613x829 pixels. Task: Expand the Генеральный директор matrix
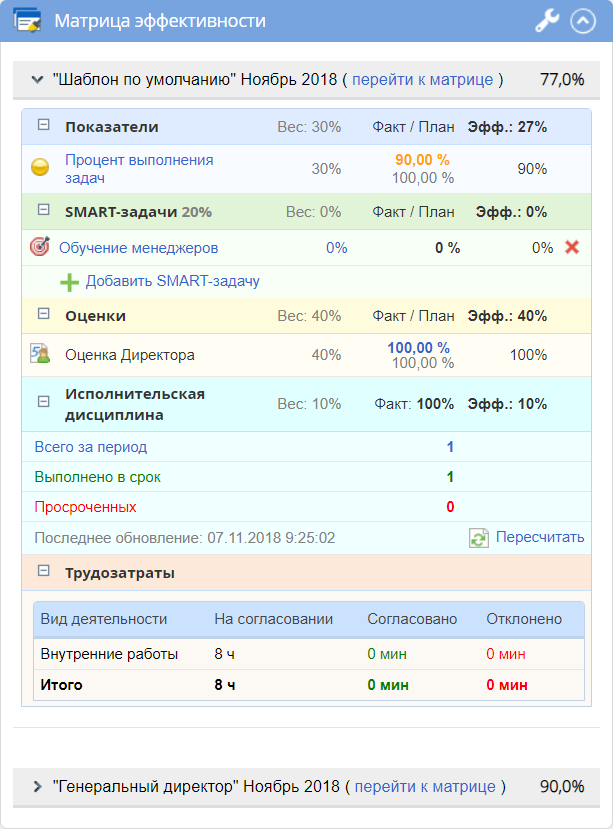click(x=37, y=786)
